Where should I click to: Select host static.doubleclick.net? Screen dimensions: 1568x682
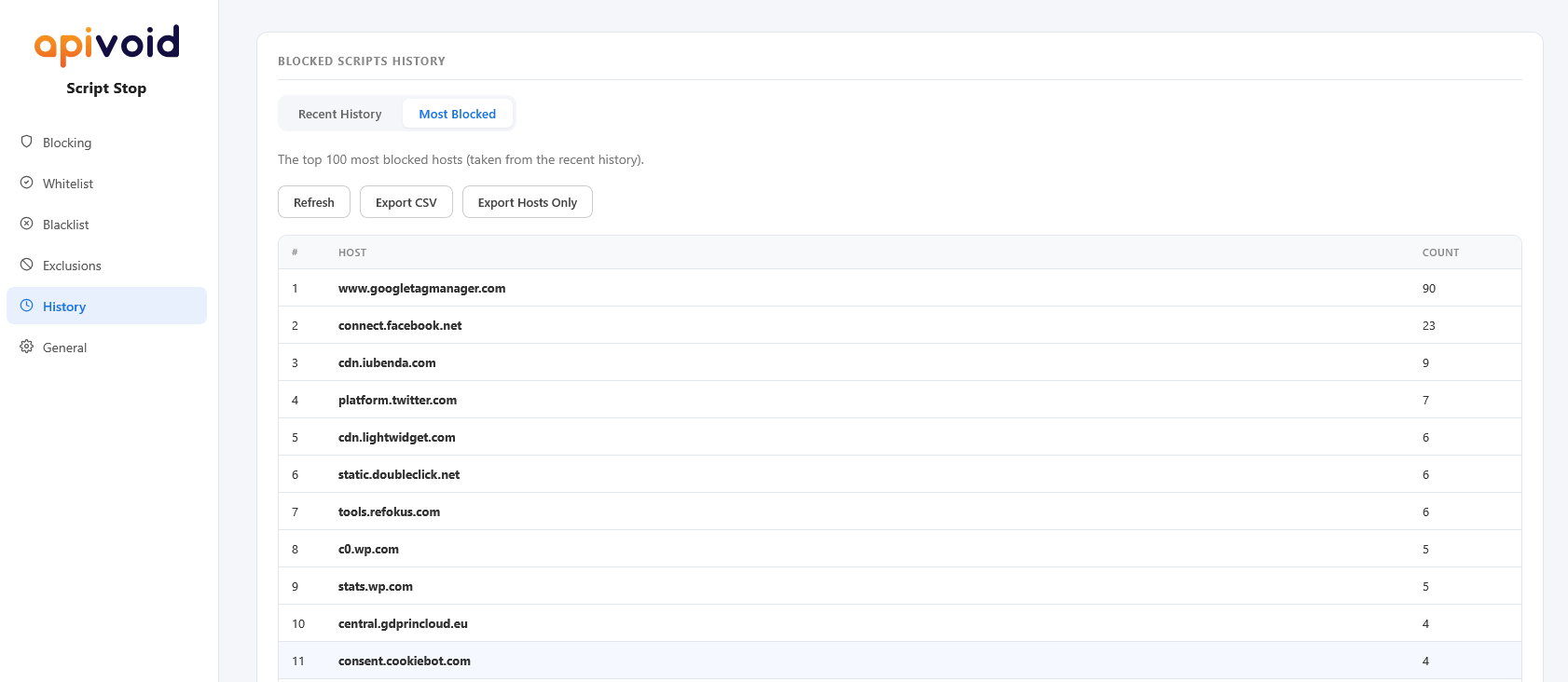[399, 474]
